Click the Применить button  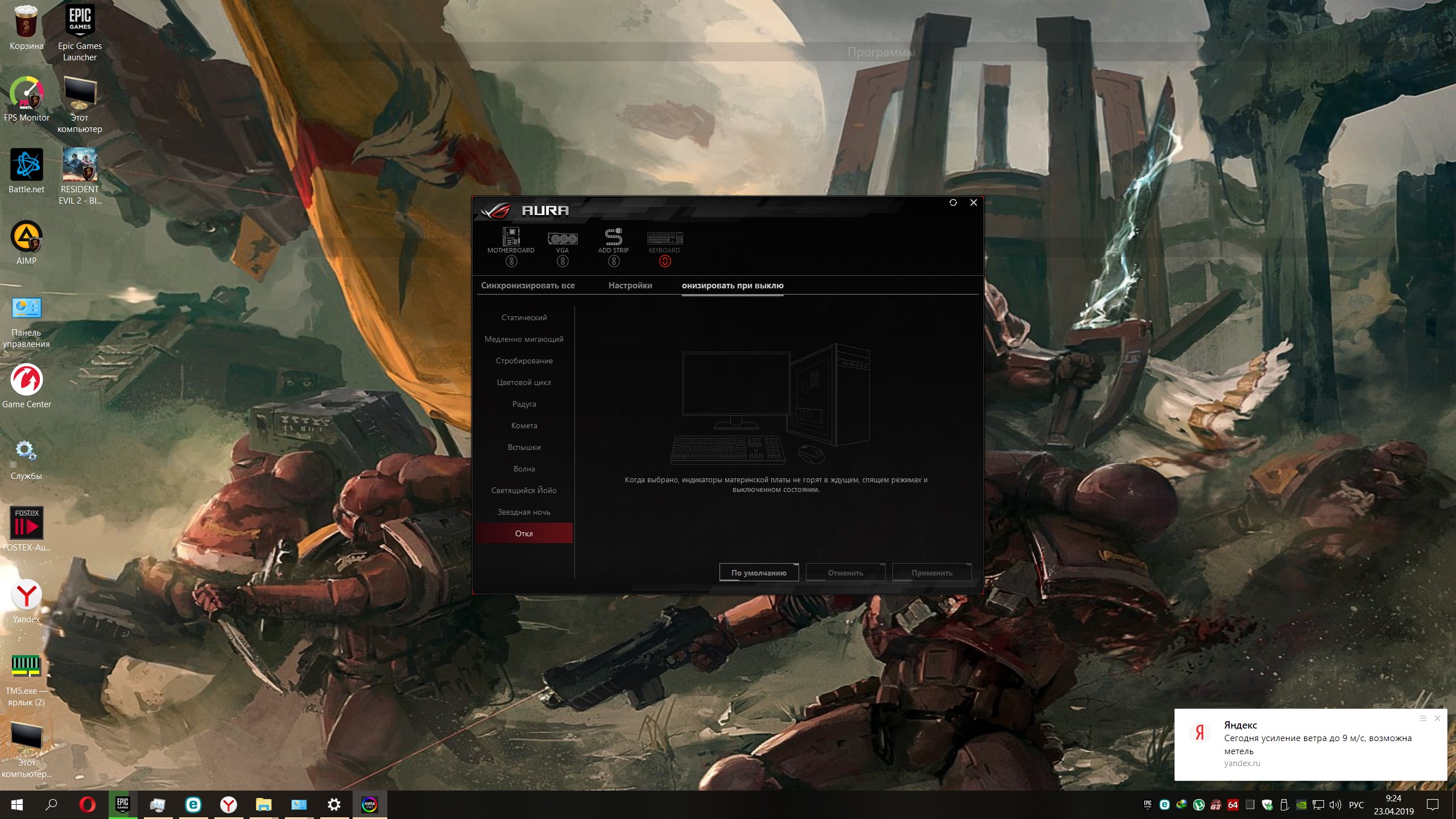[932, 573]
